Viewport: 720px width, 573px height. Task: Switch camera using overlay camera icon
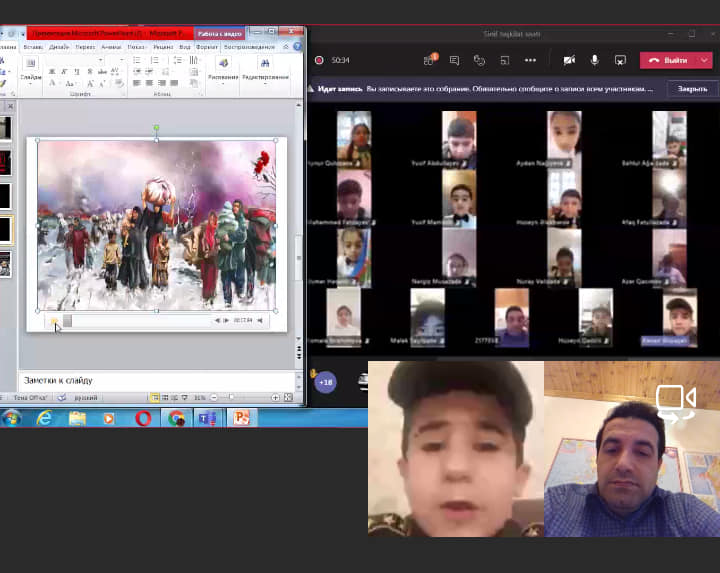[675, 403]
